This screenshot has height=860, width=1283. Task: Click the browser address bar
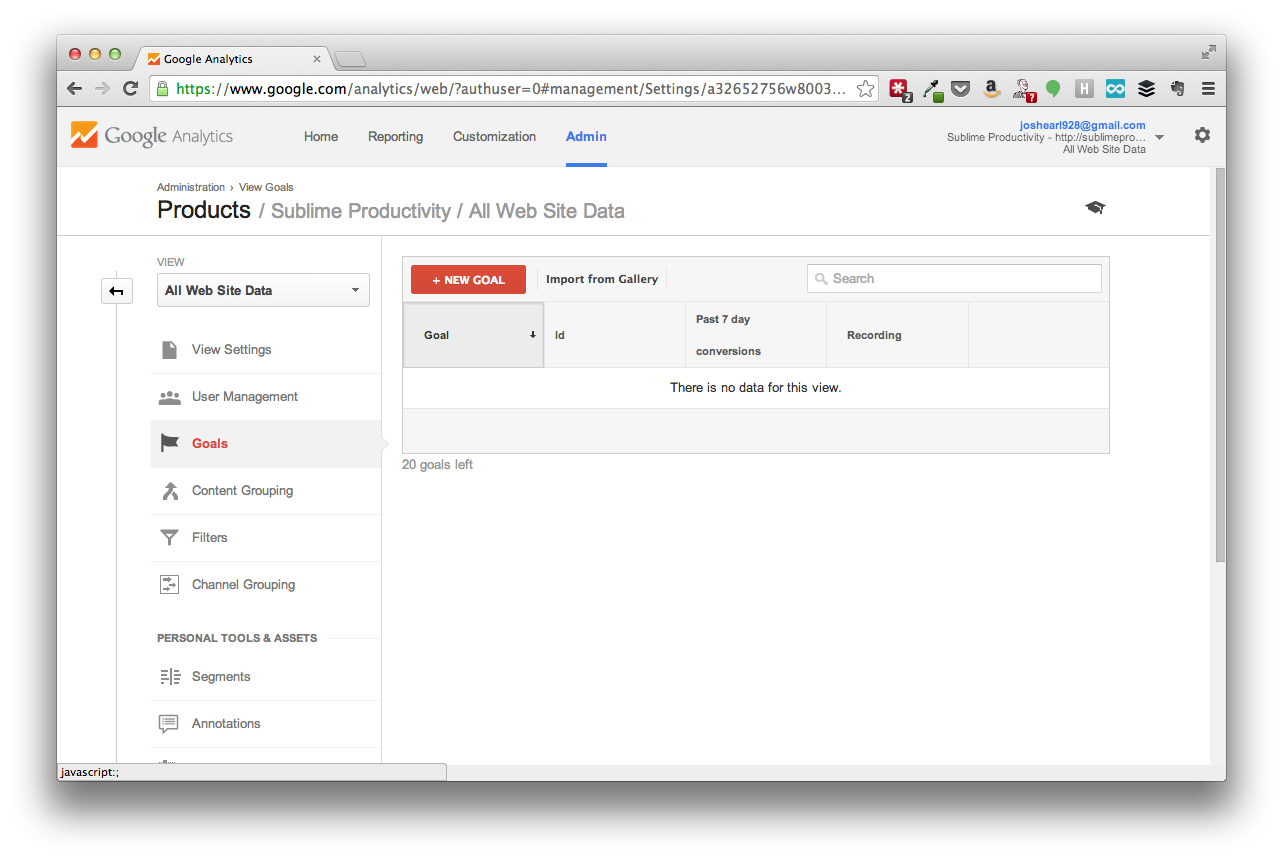[x=514, y=89]
